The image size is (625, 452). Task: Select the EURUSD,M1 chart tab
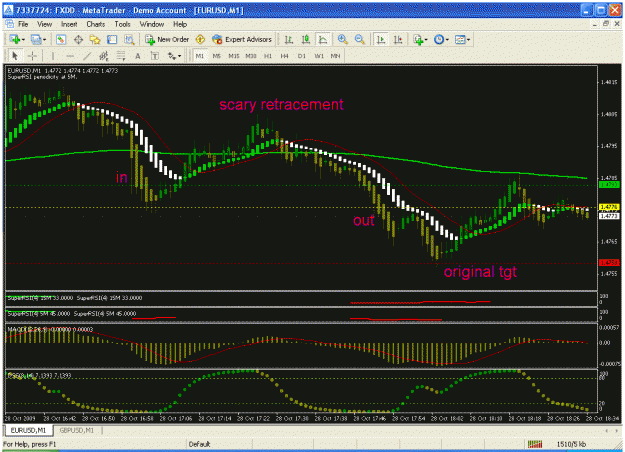click(x=28, y=430)
